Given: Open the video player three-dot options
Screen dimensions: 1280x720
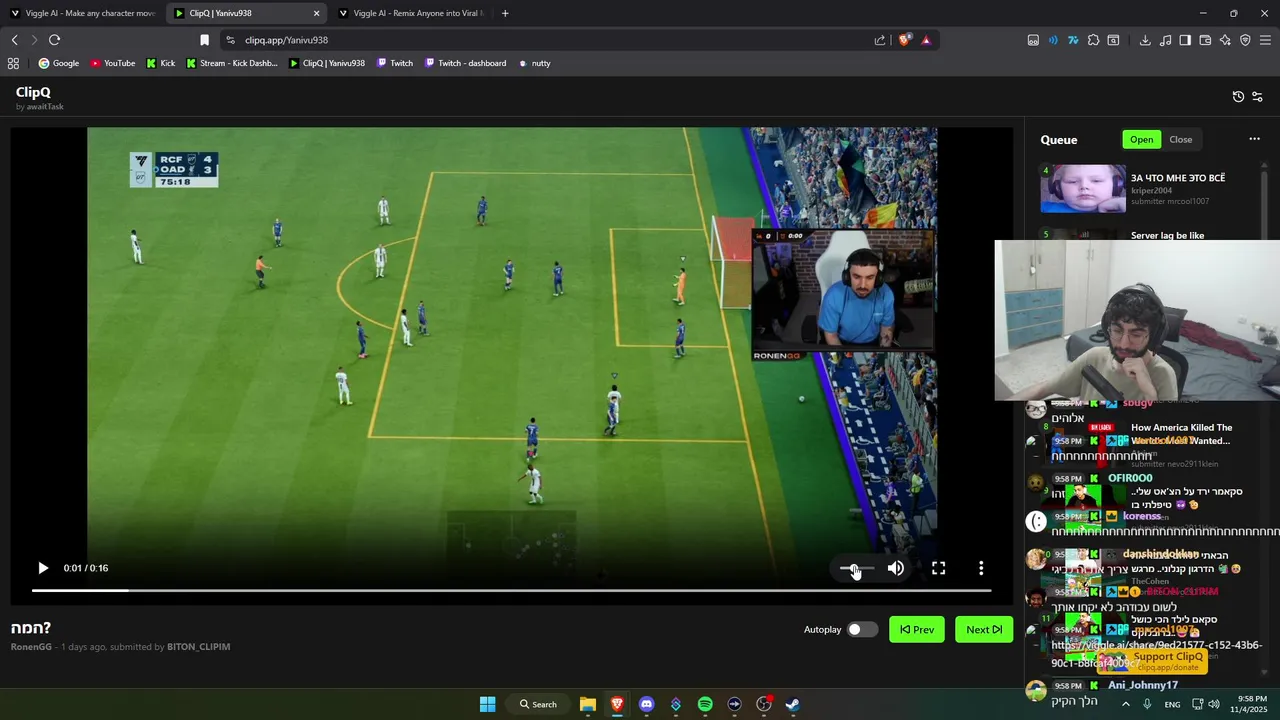Looking at the screenshot, I should [x=981, y=568].
